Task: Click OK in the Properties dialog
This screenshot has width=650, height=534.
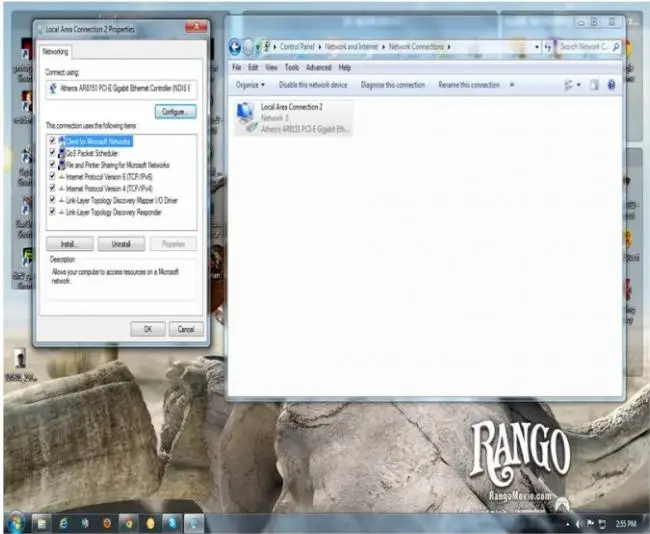Action: tap(148, 329)
